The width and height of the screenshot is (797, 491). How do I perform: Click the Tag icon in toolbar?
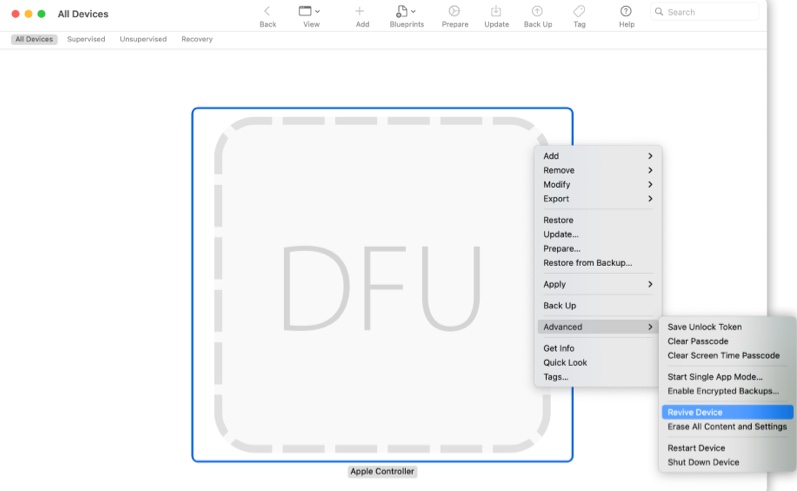click(x=579, y=11)
